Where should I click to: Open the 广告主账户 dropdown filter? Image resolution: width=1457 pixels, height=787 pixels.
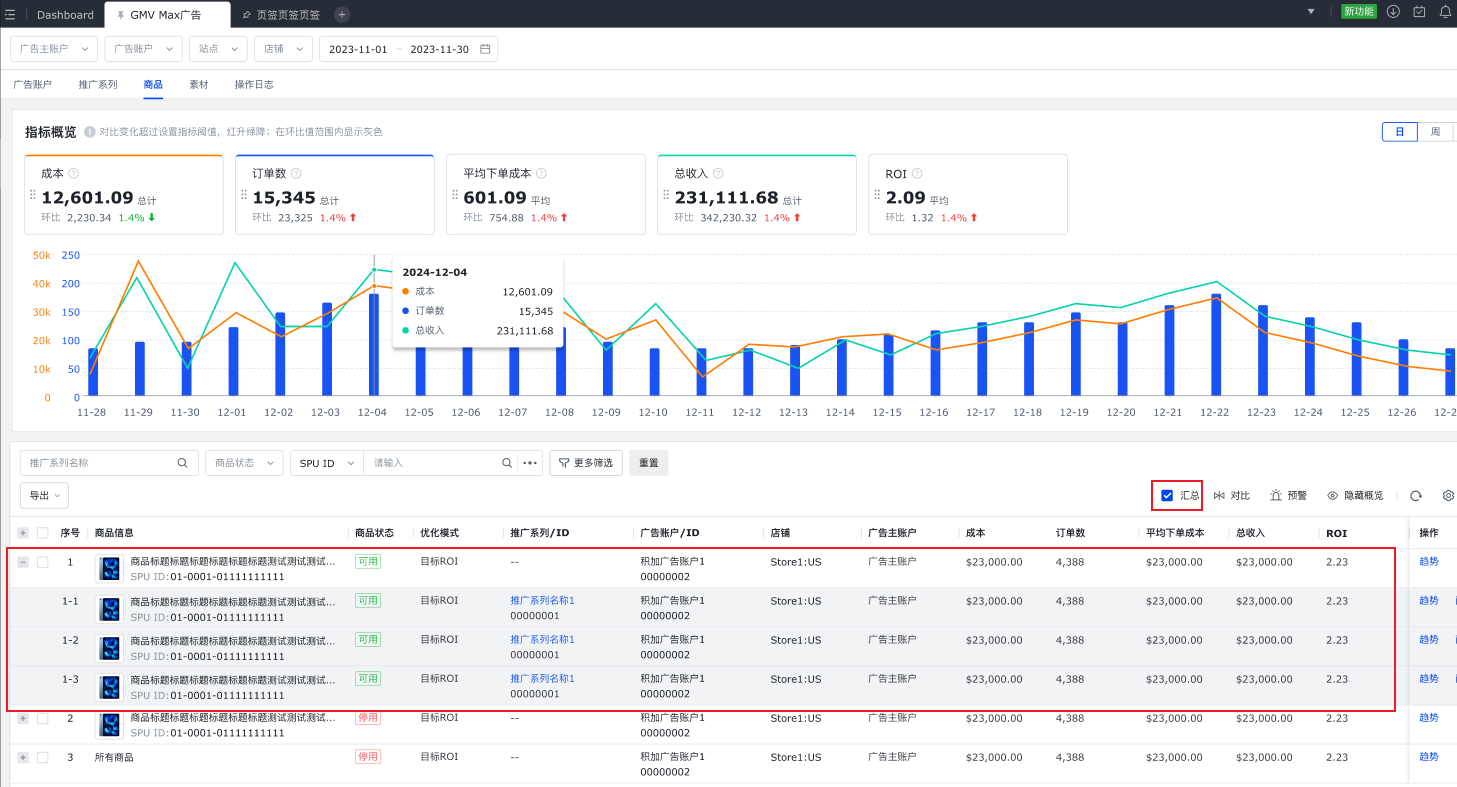pos(54,49)
